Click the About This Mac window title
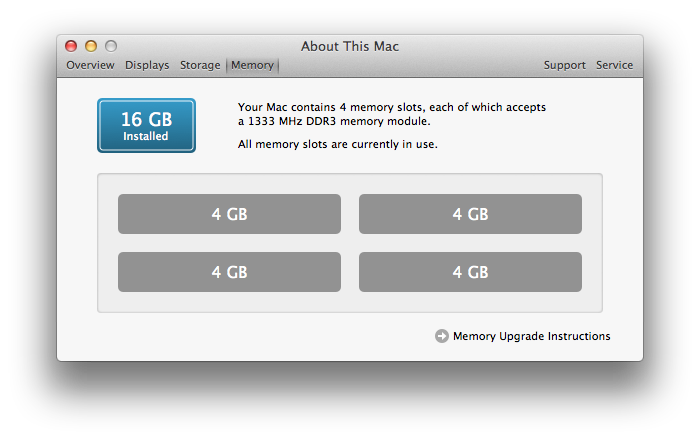Viewport: 700px width, 440px height. point(350,46)
